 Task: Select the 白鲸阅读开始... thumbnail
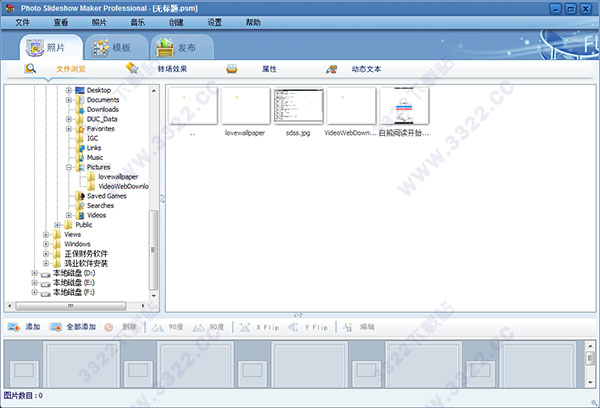[404, 106]
